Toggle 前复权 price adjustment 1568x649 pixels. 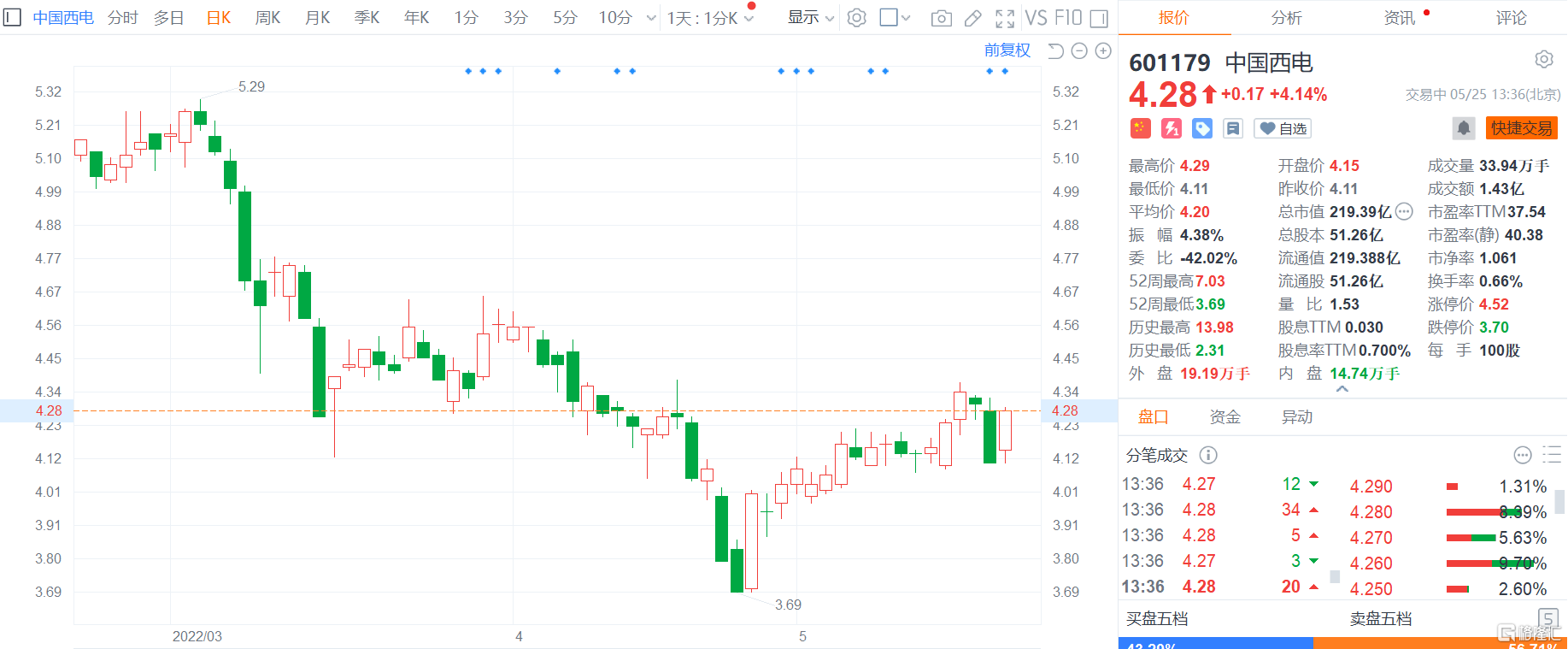point(1007,50)
